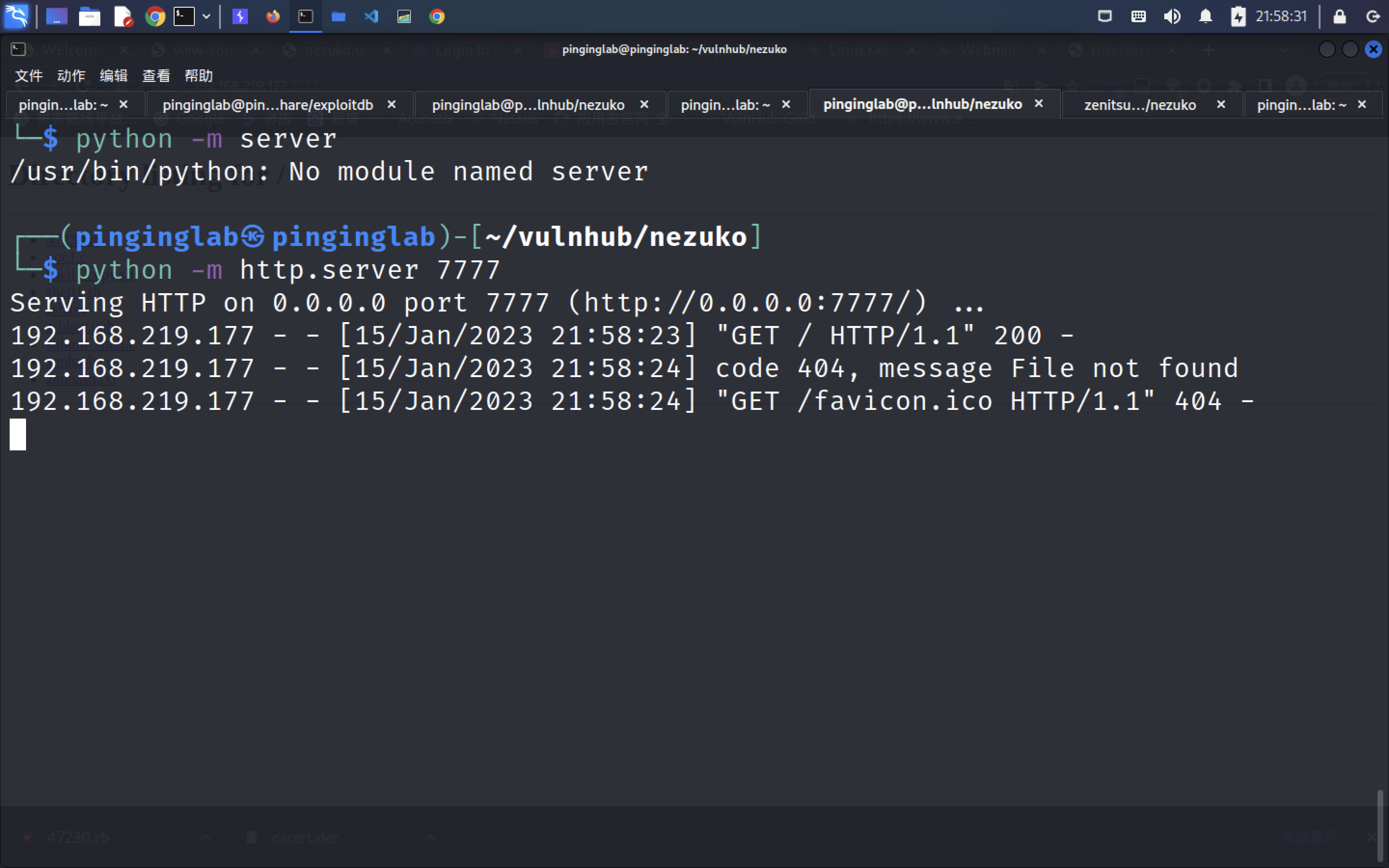
Task: Switch to the image viewer window in the taskbar
Action: click(x=404, y=16)
